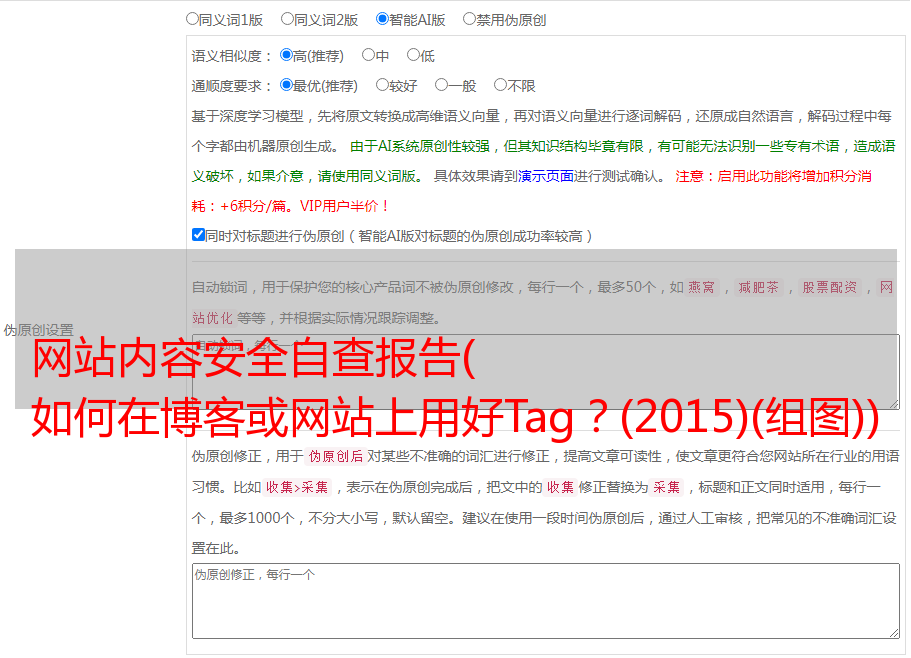Click the 伪原创后 highlighted tag
This screenshot has width=911, height=658.
336,456
